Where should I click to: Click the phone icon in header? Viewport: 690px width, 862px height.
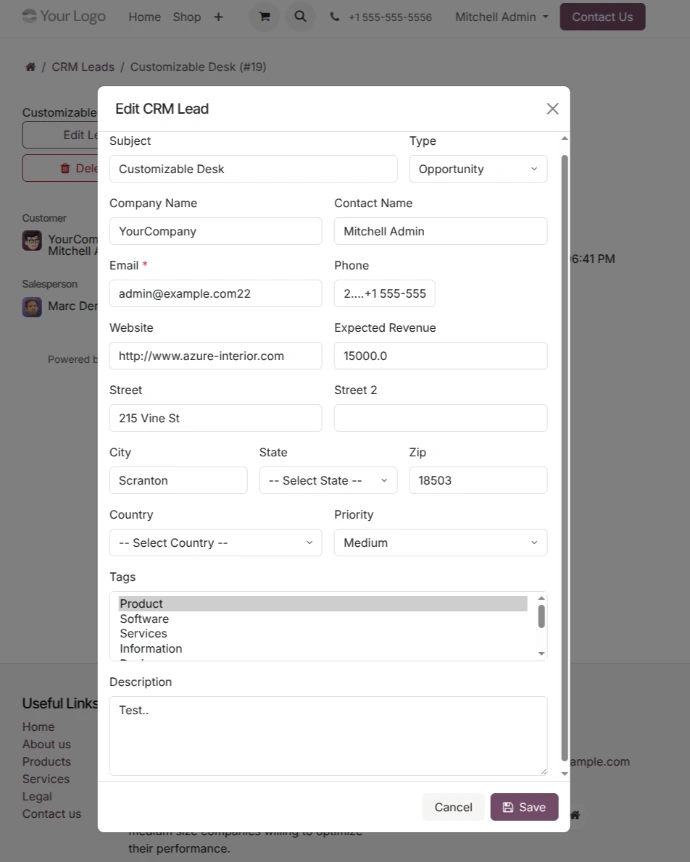click(x=334, y=17)
